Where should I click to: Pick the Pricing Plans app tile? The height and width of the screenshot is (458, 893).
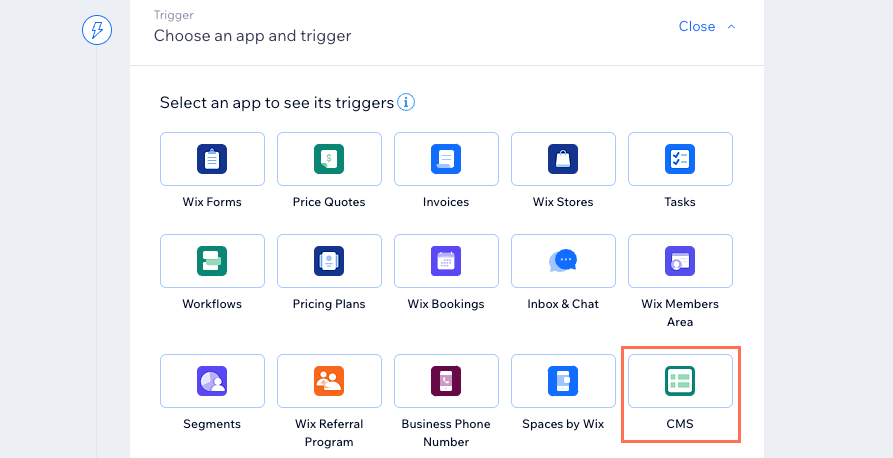click(329, 261)
